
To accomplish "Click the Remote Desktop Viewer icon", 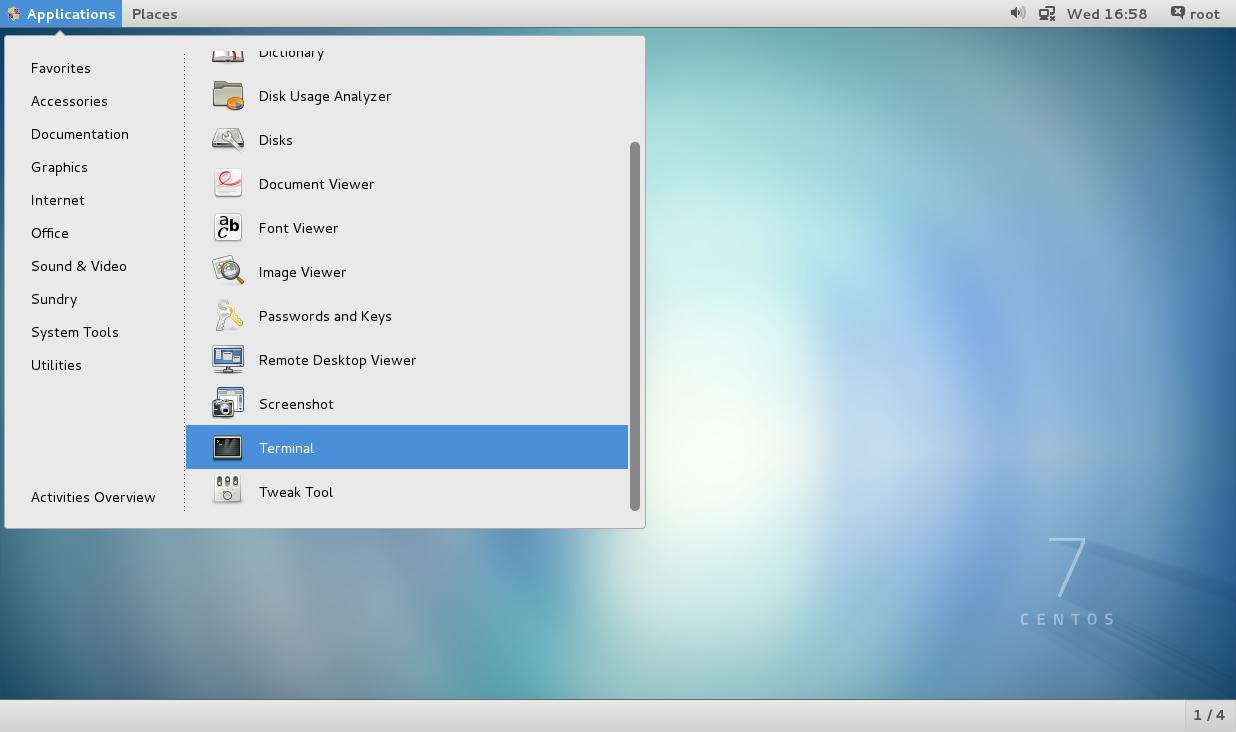I will [228, 360].
